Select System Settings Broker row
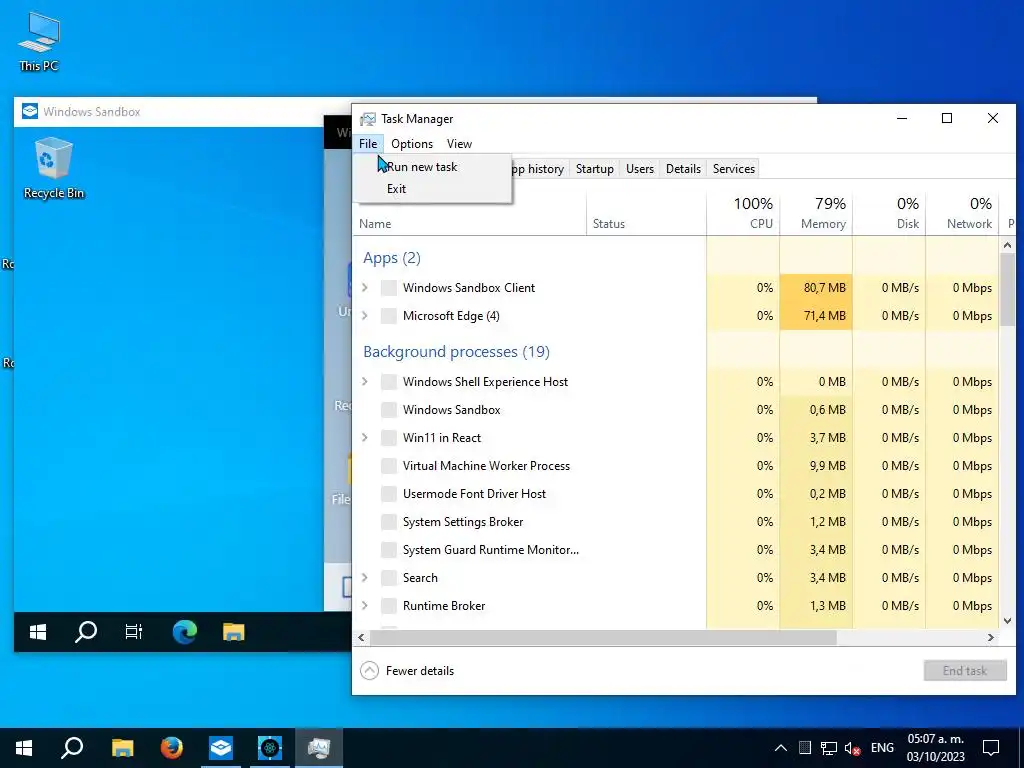 676,522
